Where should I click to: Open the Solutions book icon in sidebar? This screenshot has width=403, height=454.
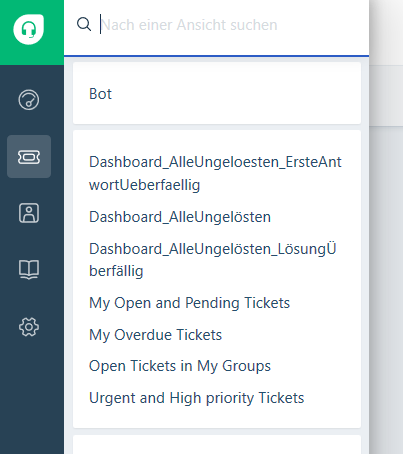pyautogui.click(x=29, y=270)
